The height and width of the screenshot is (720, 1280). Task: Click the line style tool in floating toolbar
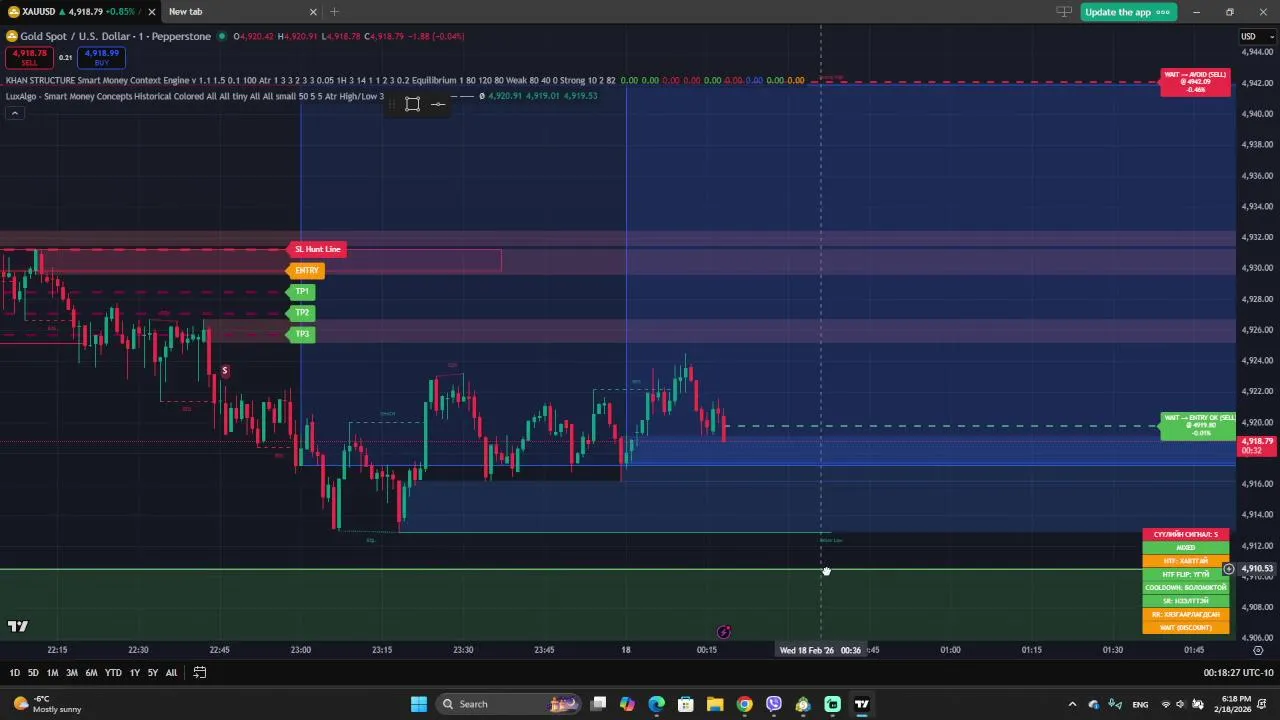click(x=438, y=104)
